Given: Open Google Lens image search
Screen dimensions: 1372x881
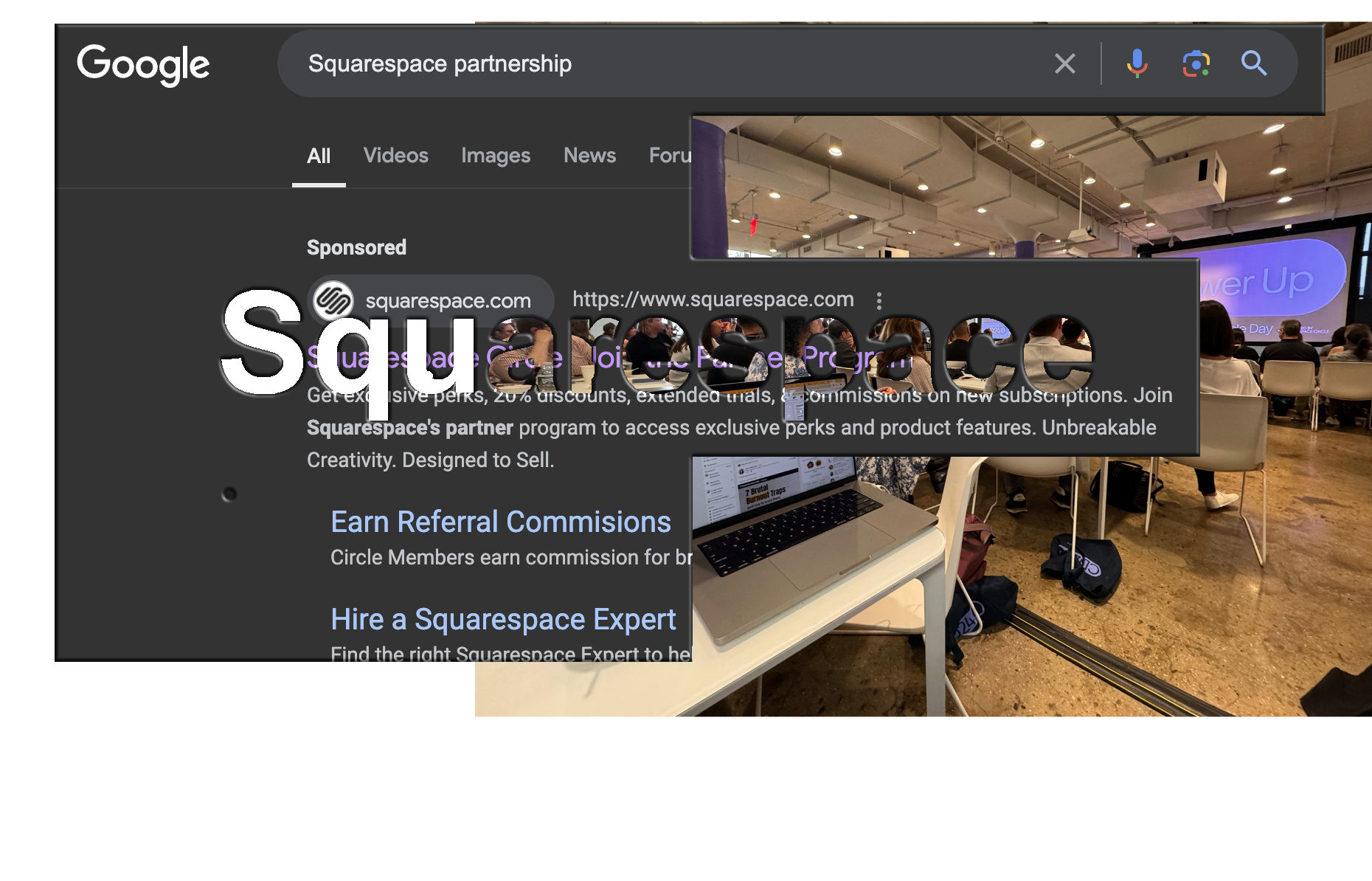Looking at the screenshot, I should point(1196,63).
